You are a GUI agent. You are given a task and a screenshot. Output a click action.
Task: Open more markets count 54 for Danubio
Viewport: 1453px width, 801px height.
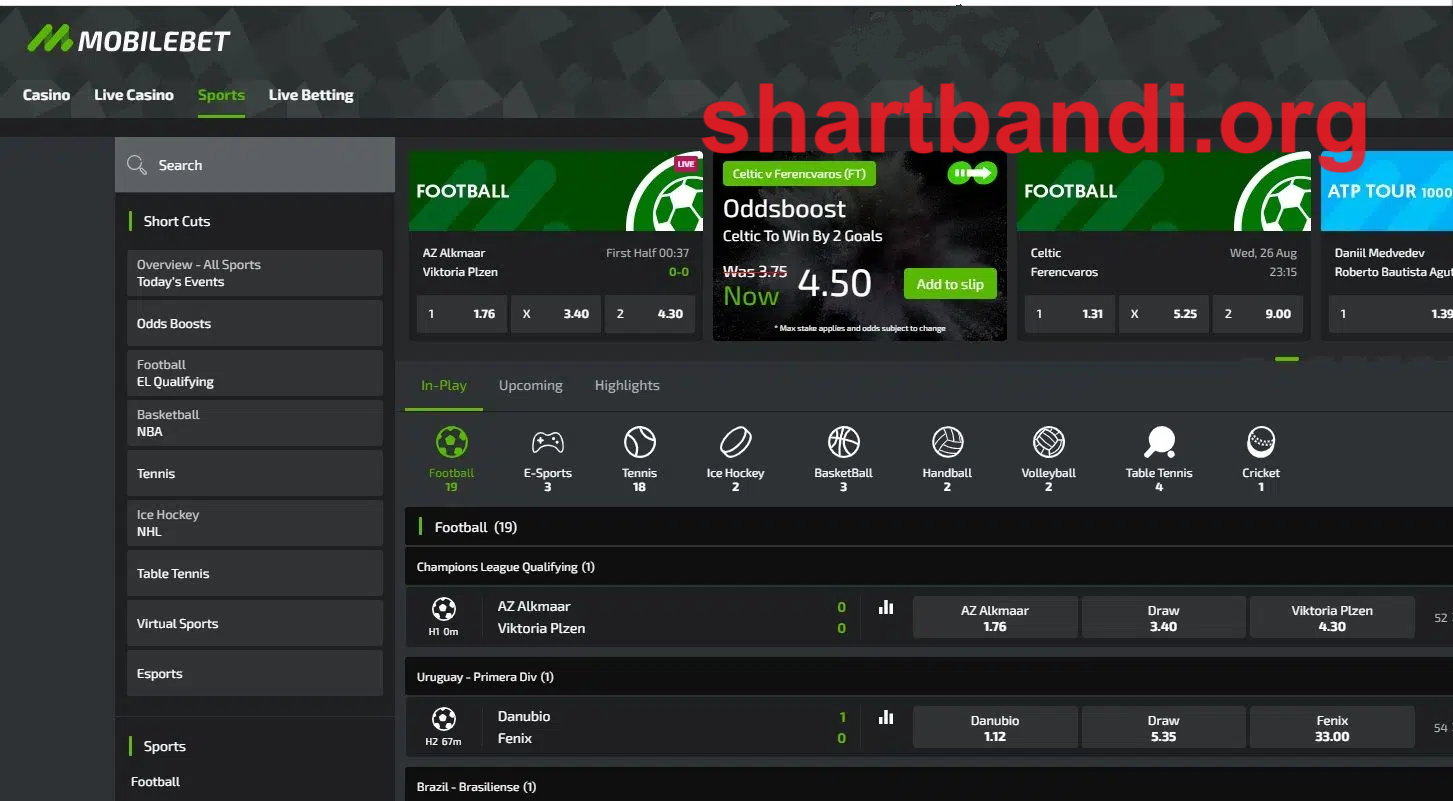pyautogui.click(x=1440, y=728)
